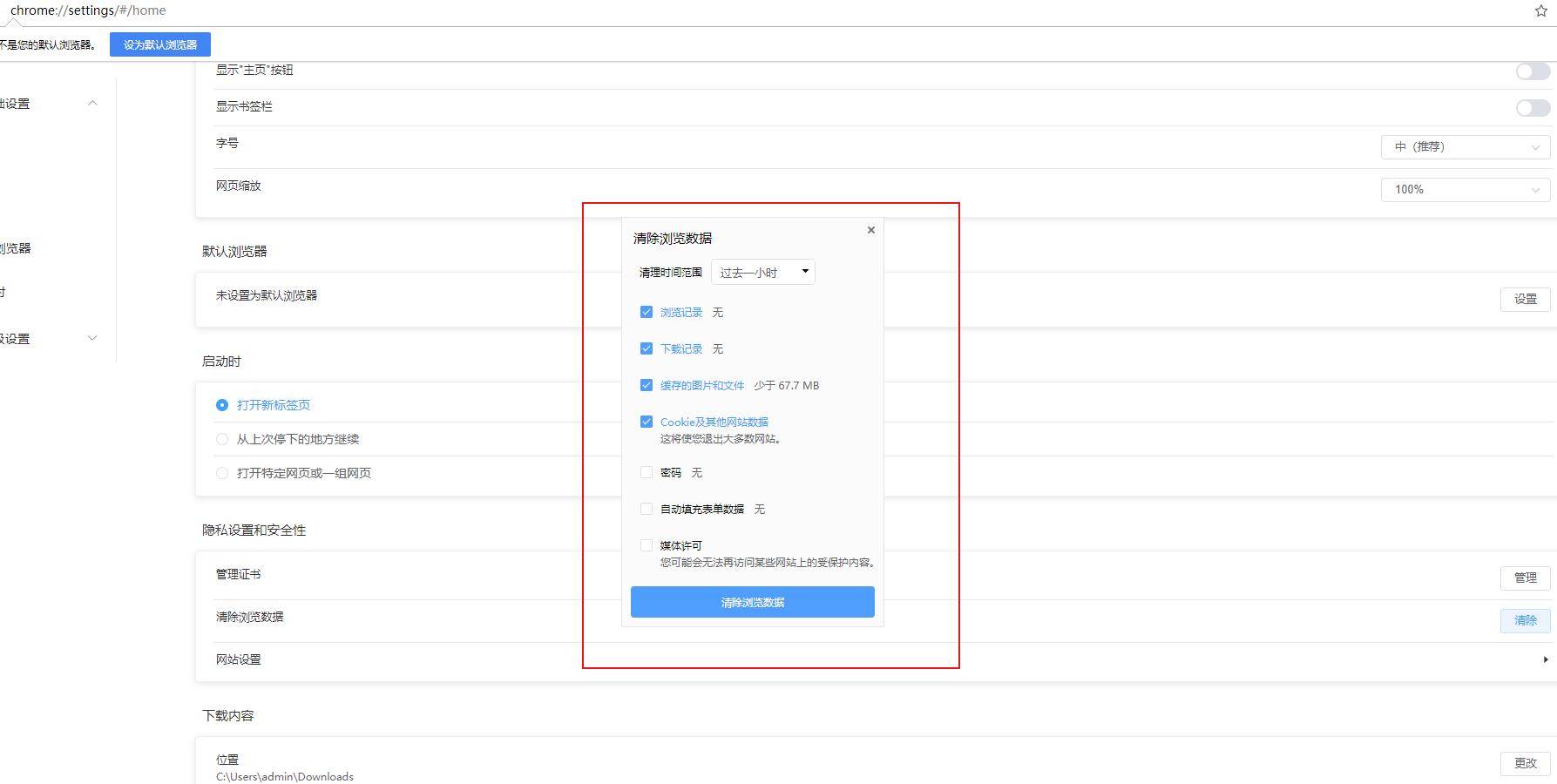Viewport: 1557px width, 784px height.
Task: Uncheck cached images and files checkbox
Action: 646,385
